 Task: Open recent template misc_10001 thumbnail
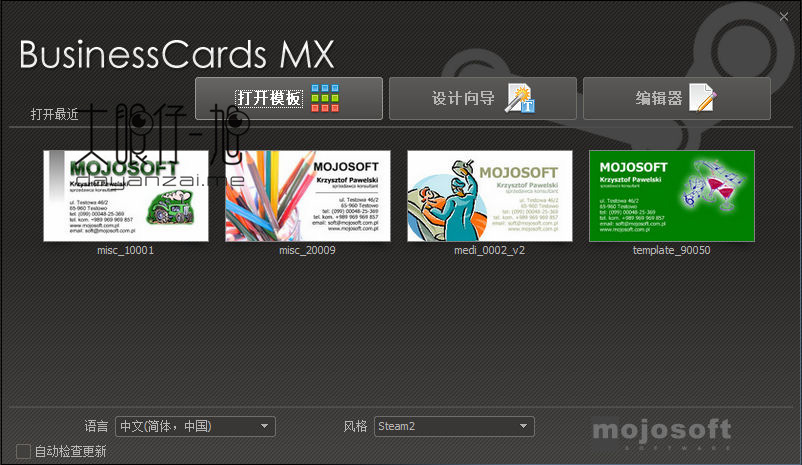click(x=126, y=196)
